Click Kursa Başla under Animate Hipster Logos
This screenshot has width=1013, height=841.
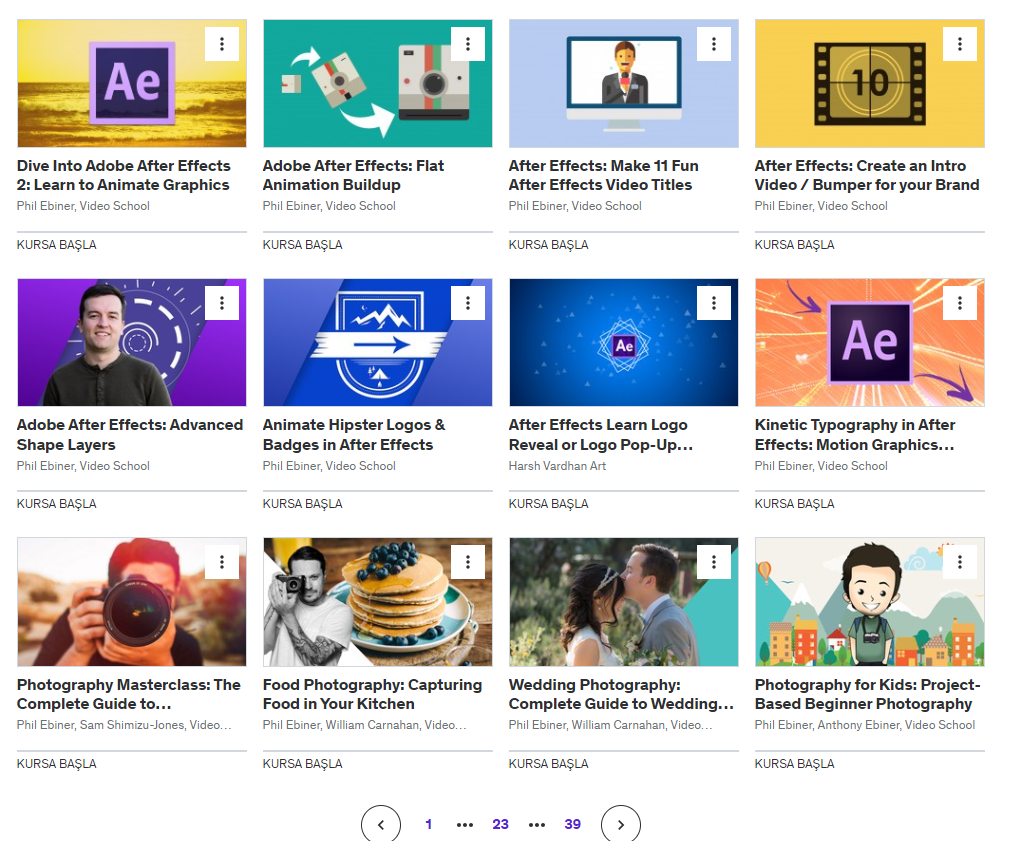coord(303,504)
